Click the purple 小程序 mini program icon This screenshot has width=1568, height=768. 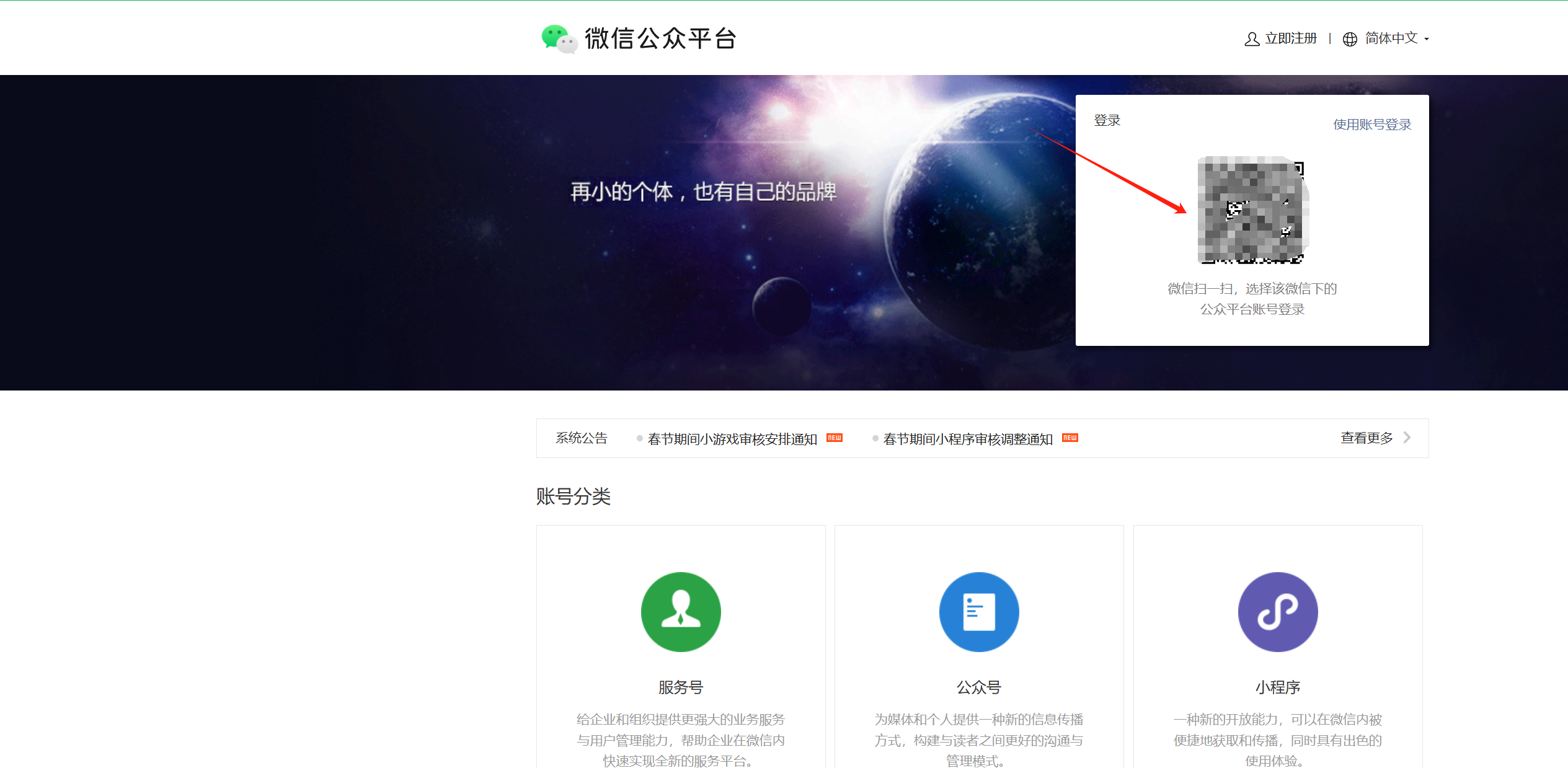(x=1278, y=612)
